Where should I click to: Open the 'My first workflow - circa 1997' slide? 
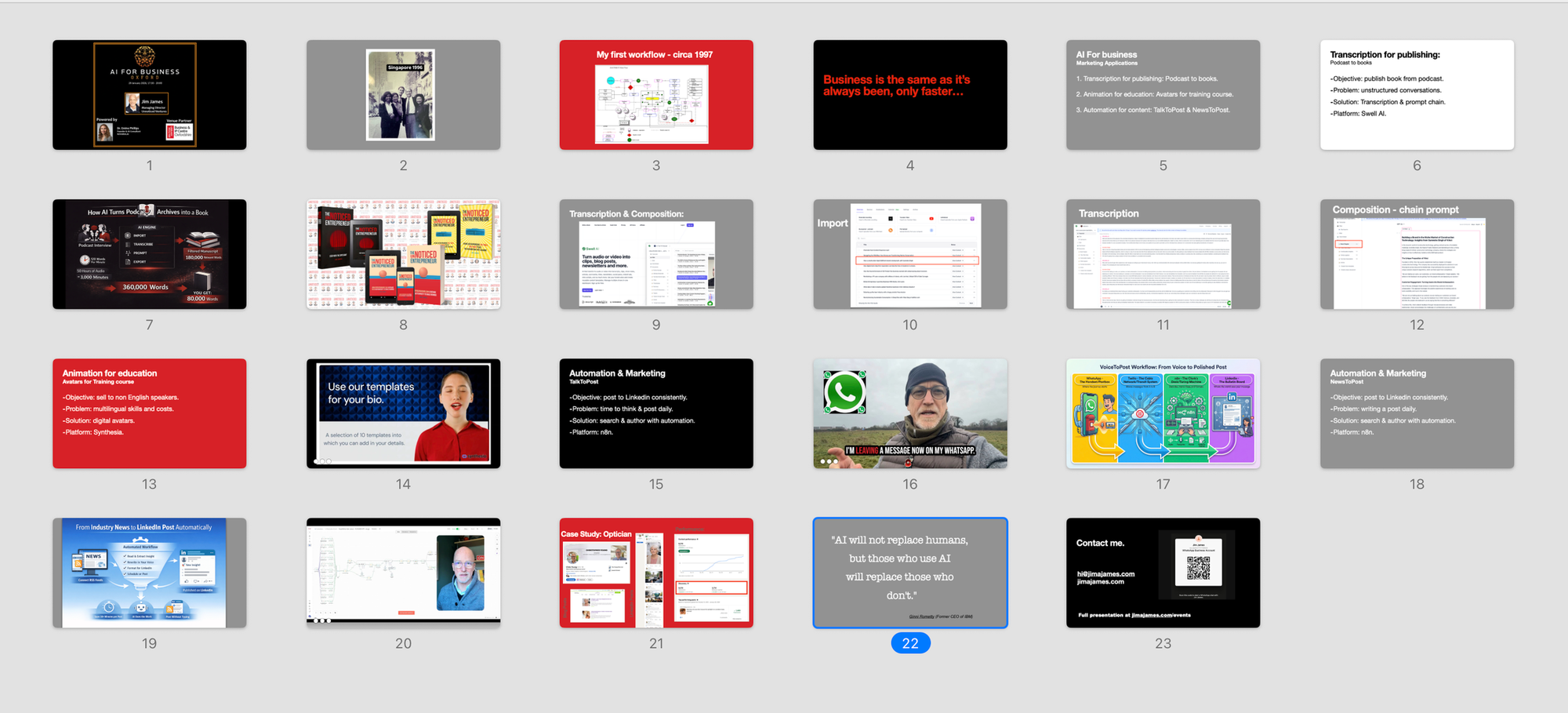[656, 95]
